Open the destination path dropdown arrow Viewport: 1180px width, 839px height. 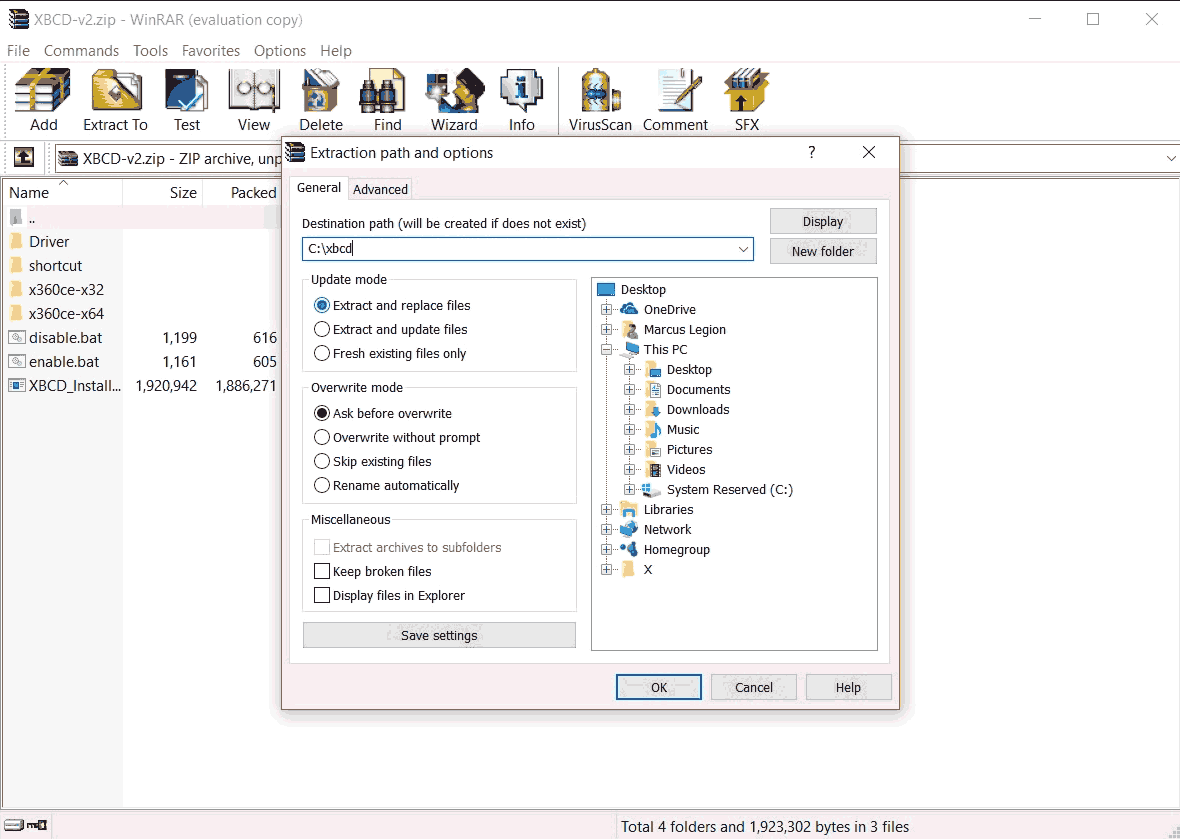click(x=743, y=249)
